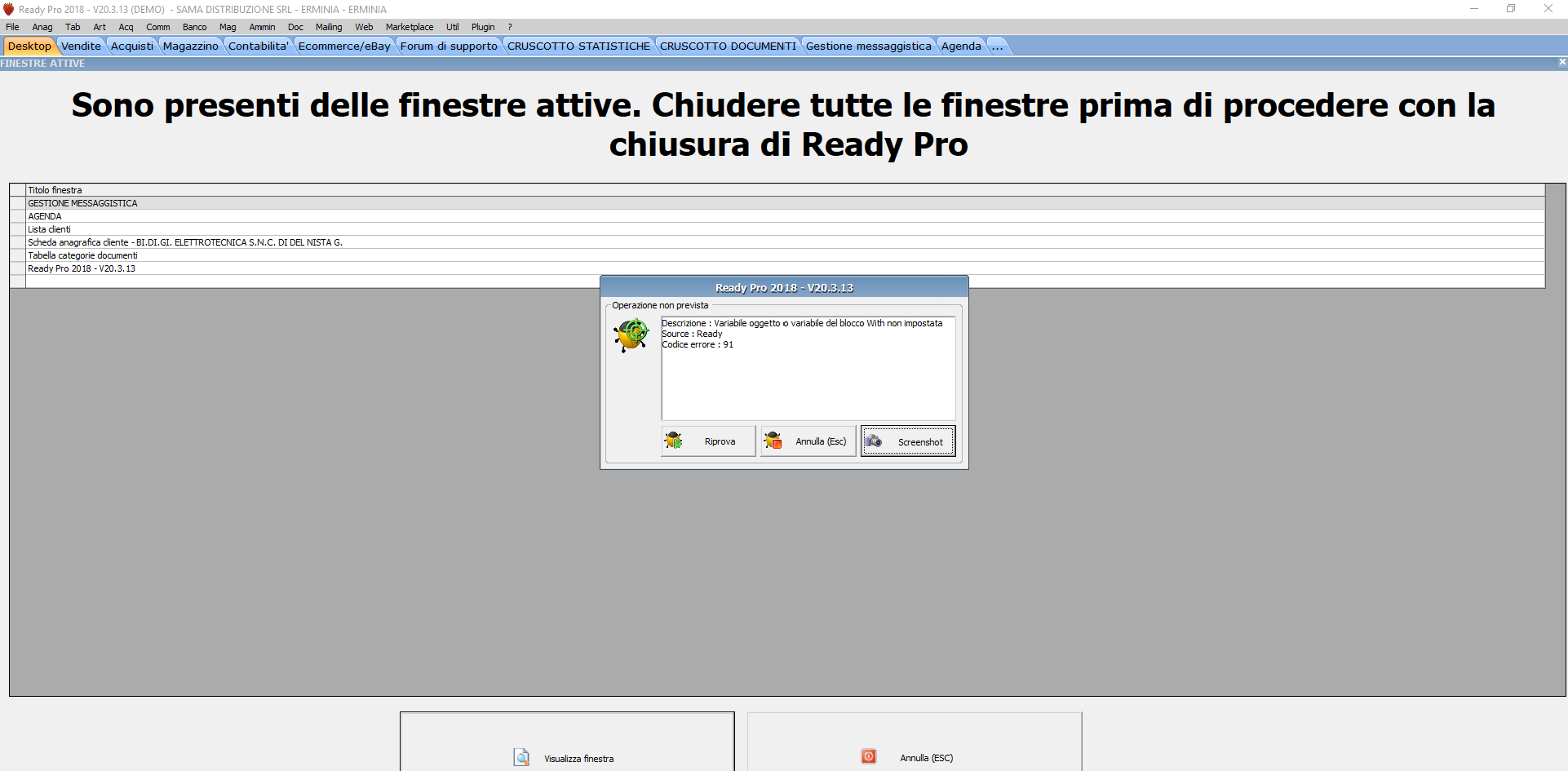Switch to the Acquisti tab
1568x771 pixels.
[x=132, y=46]
